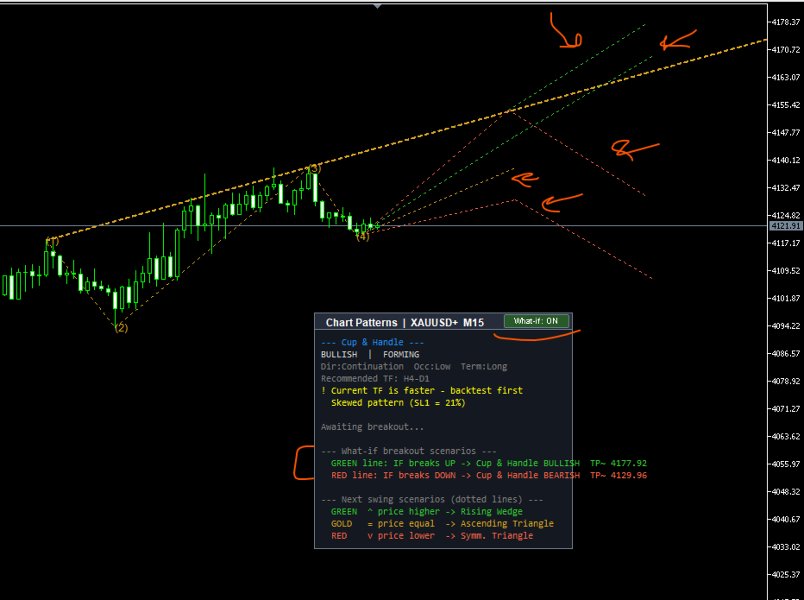The height and width of the screenshot is (600, 804).
Task: Click the TP~ 4177.92 target value
Action: (x=618, y=463)
